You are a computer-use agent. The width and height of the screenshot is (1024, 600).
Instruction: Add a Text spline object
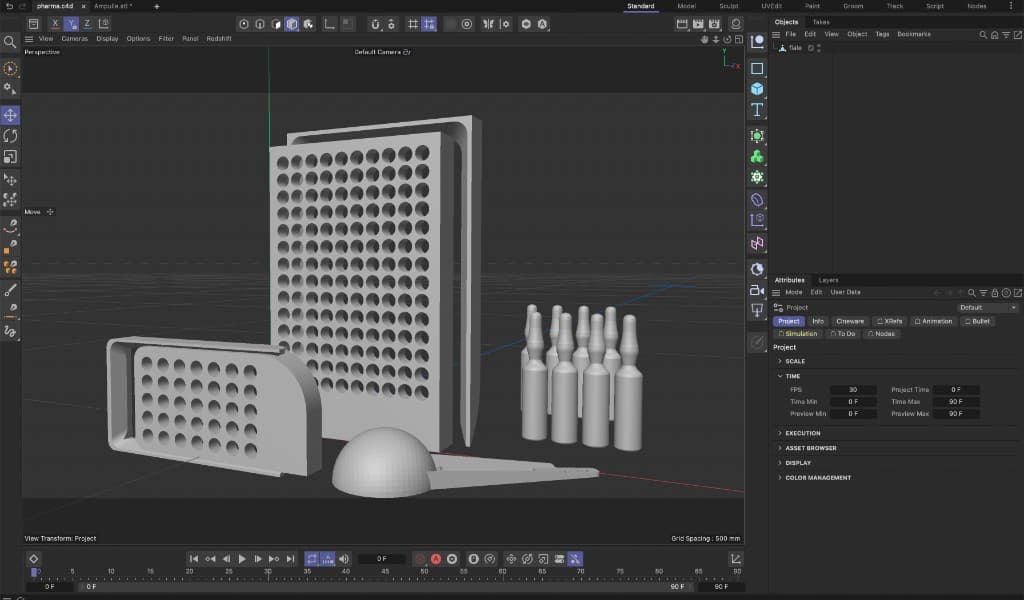coord(757,110)
